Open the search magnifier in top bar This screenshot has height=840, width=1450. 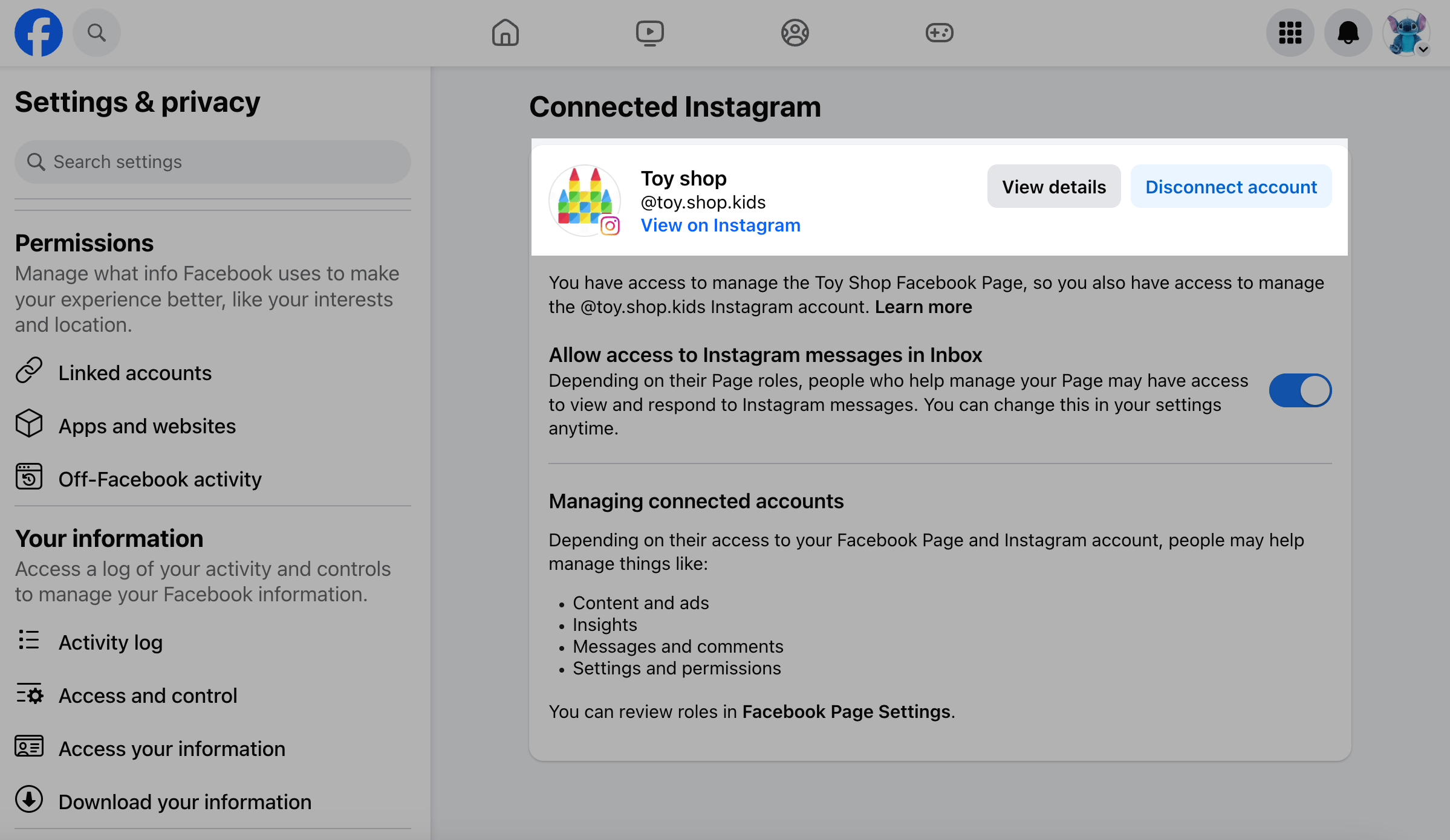(x=97, y=33)
